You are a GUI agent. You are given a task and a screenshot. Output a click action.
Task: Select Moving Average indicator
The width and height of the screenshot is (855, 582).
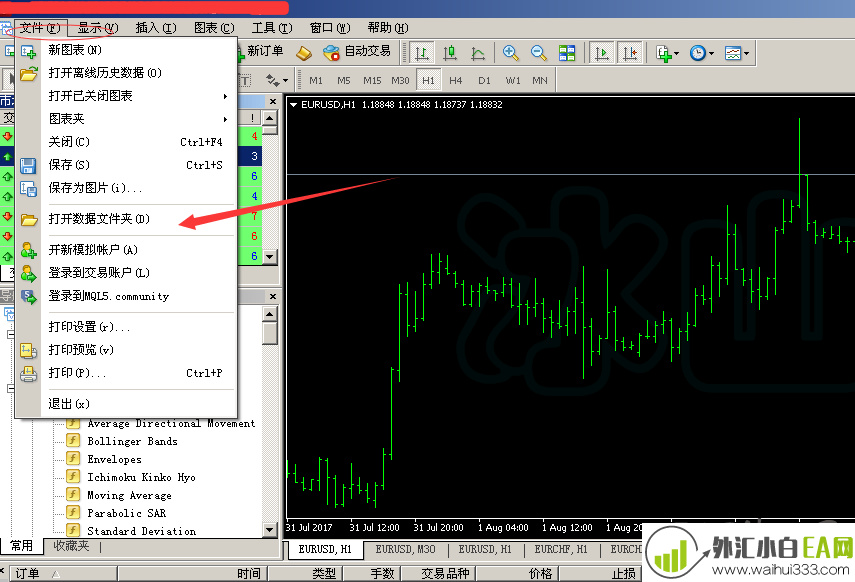[x=129, y=495]
